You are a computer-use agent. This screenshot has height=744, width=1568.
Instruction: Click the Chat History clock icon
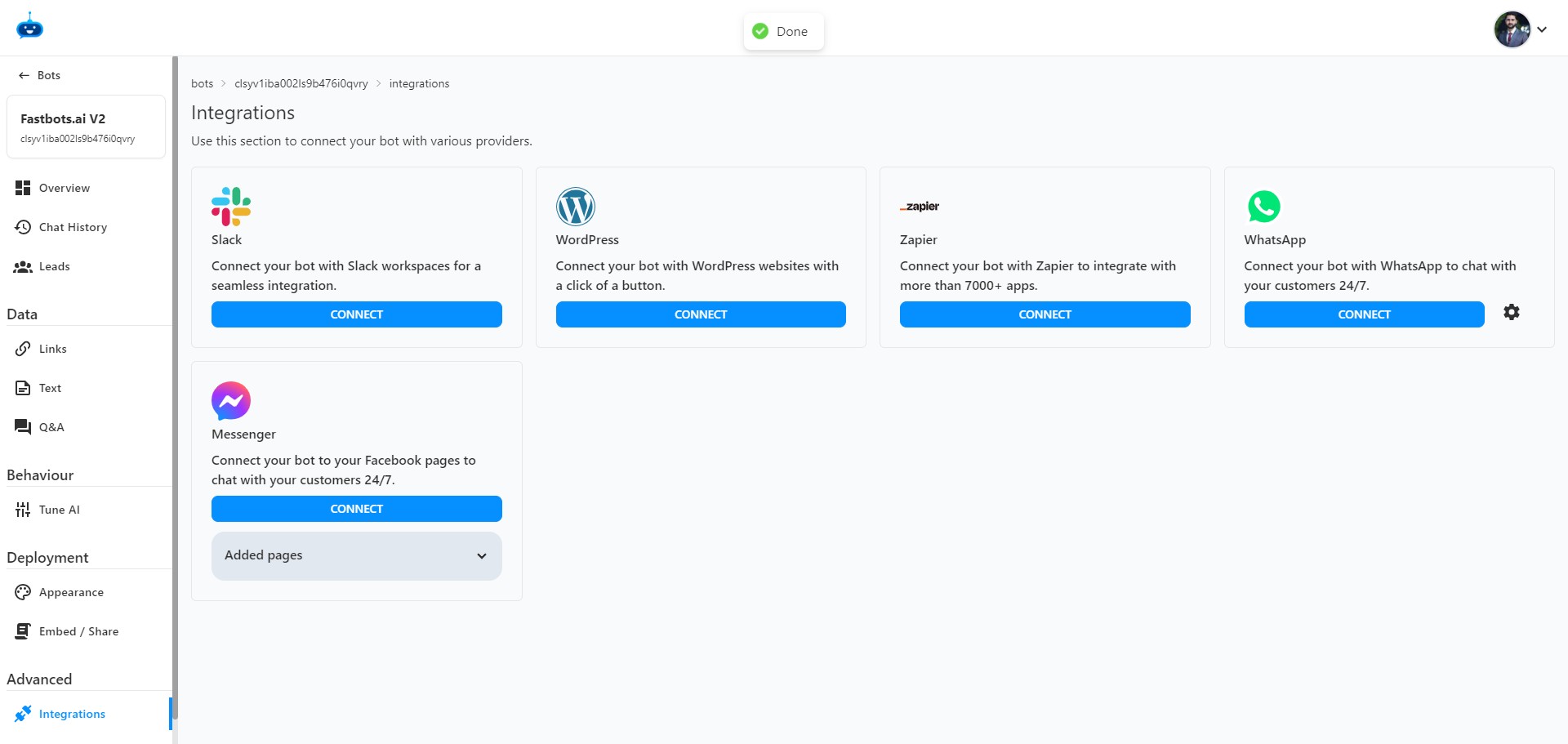coord(23,227)
